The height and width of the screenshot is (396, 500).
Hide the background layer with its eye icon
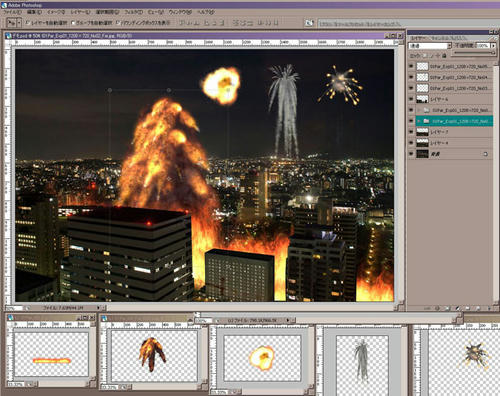coord(411,154)
